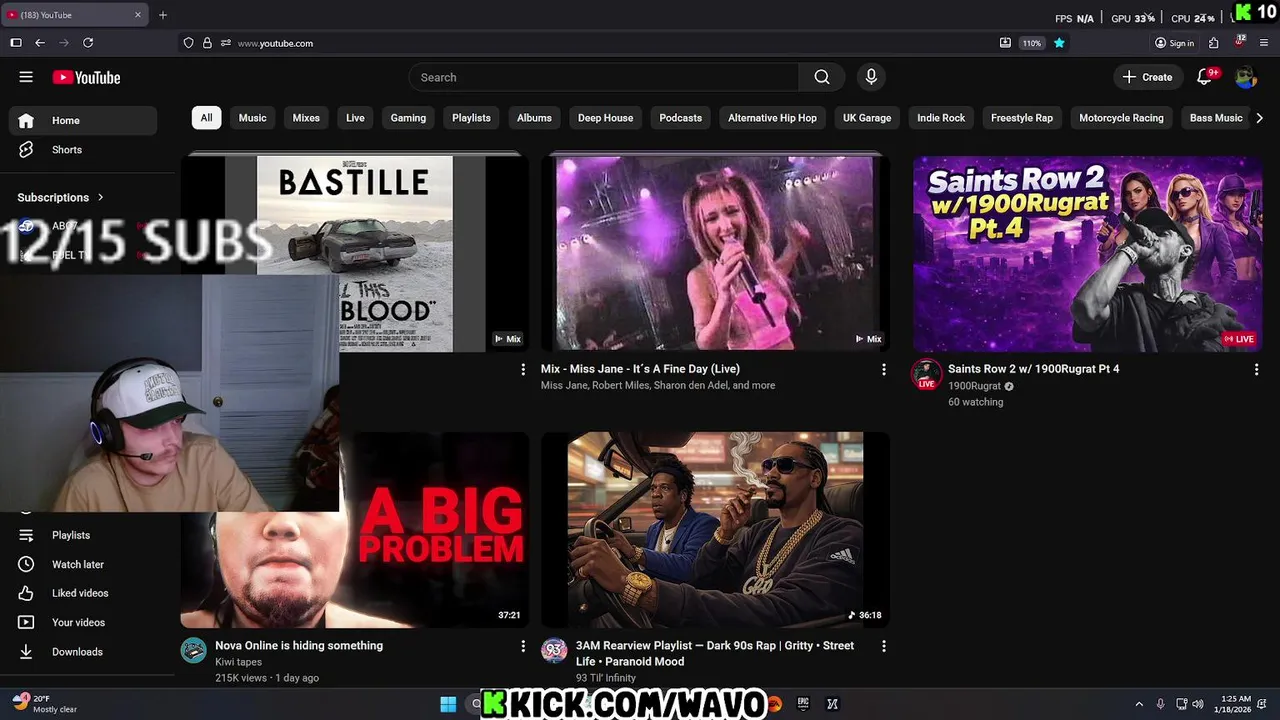Screen dimensions: 1280x720
Task: Visit the Kiwi tapes channel name
Action: pyautogui.click(x=238, y=662)
